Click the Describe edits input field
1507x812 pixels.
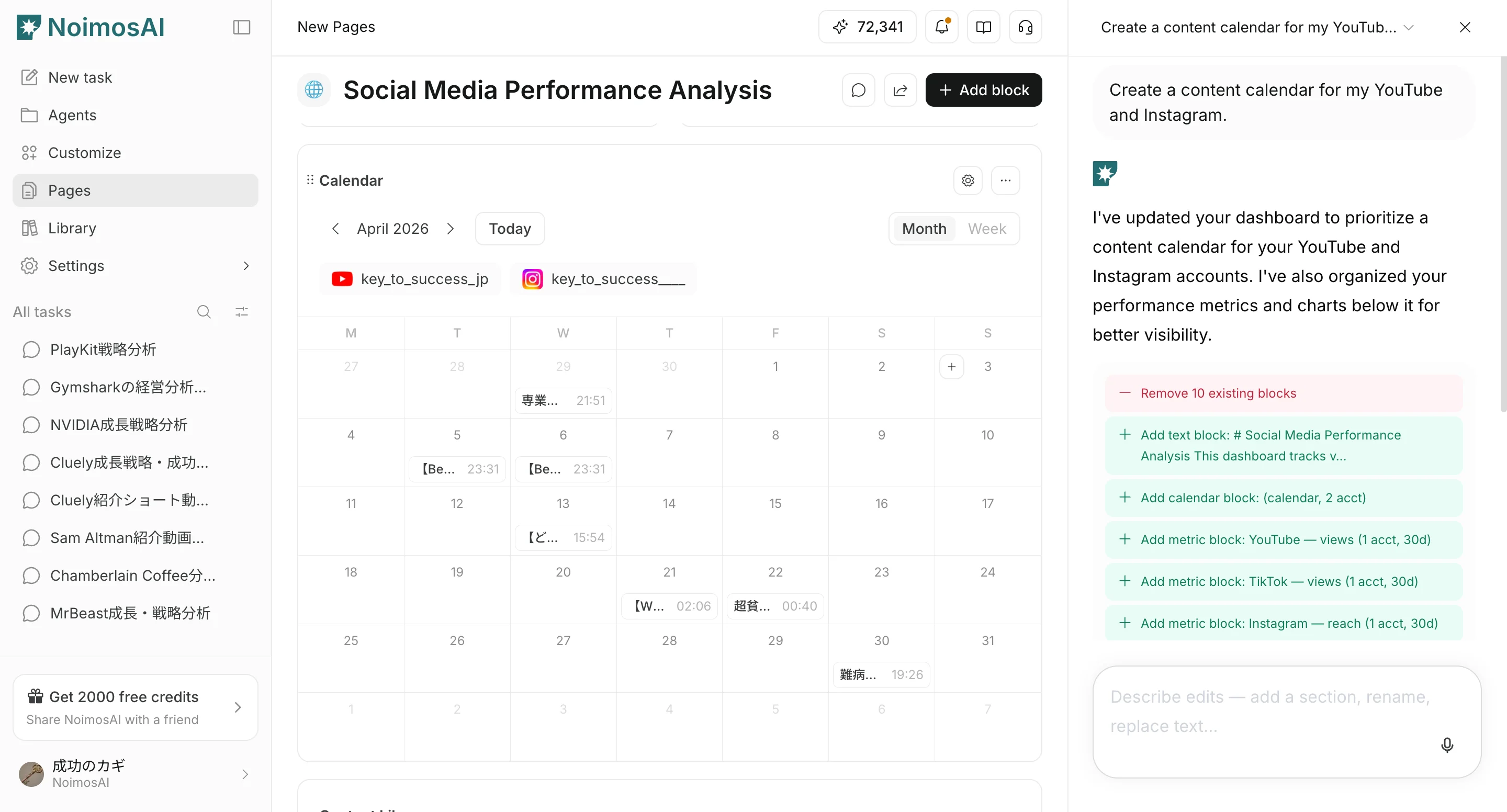point(1287,722)
